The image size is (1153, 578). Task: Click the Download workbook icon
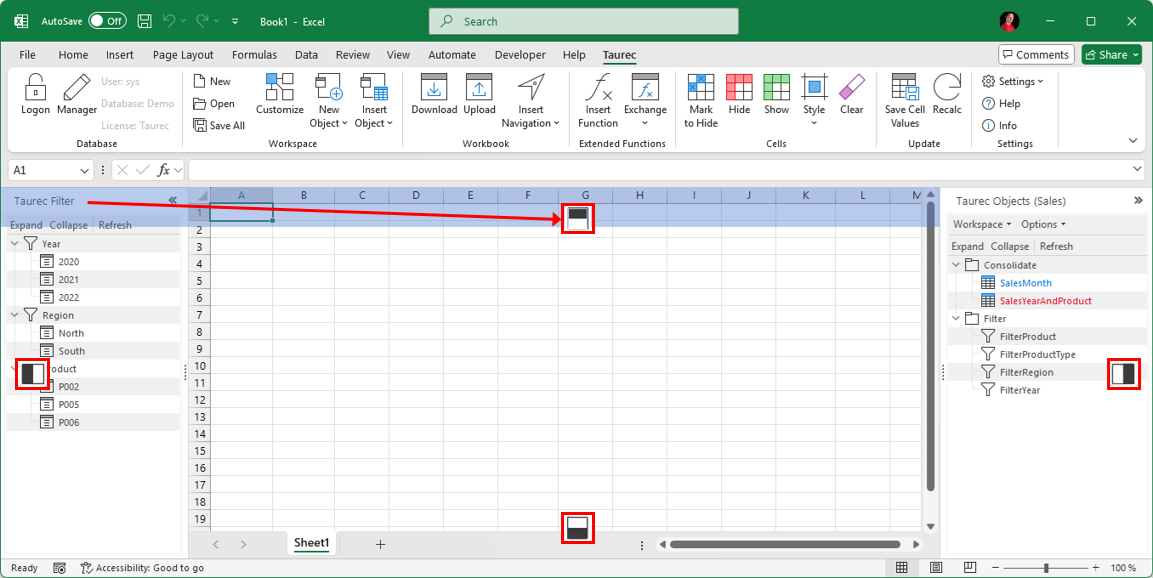coord(434,87)
